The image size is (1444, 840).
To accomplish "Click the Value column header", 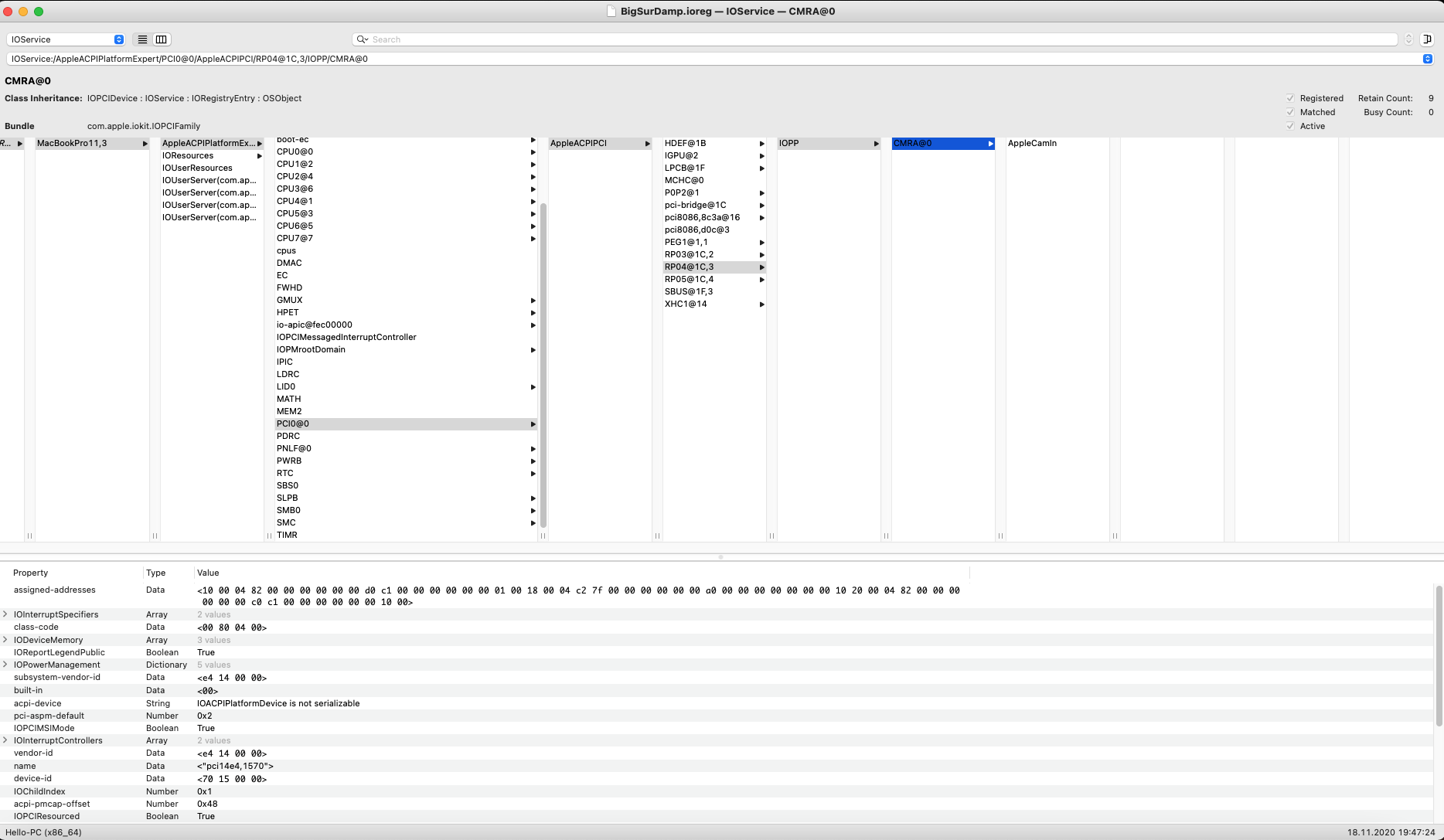I will coord(208,573).
